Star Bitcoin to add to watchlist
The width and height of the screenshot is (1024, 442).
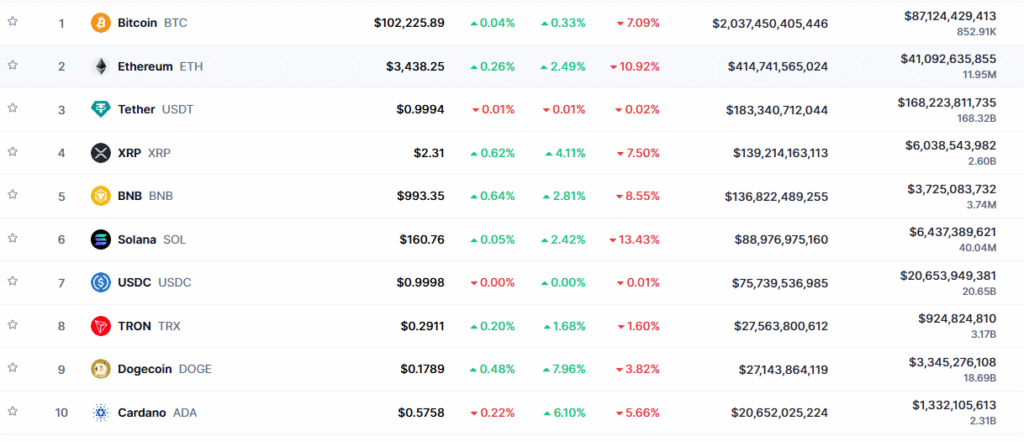click(13, 21)
